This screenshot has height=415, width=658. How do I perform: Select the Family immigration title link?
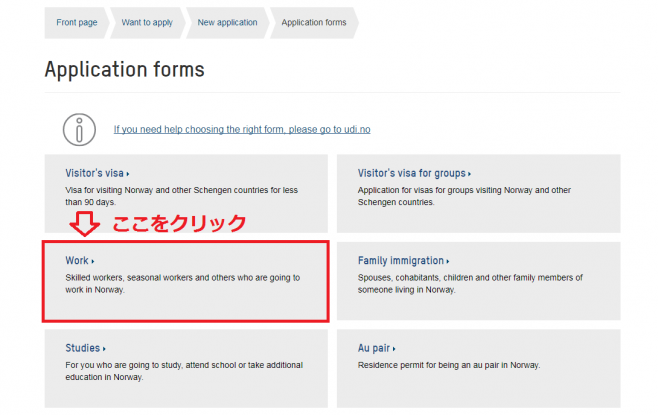click(401, 261)
